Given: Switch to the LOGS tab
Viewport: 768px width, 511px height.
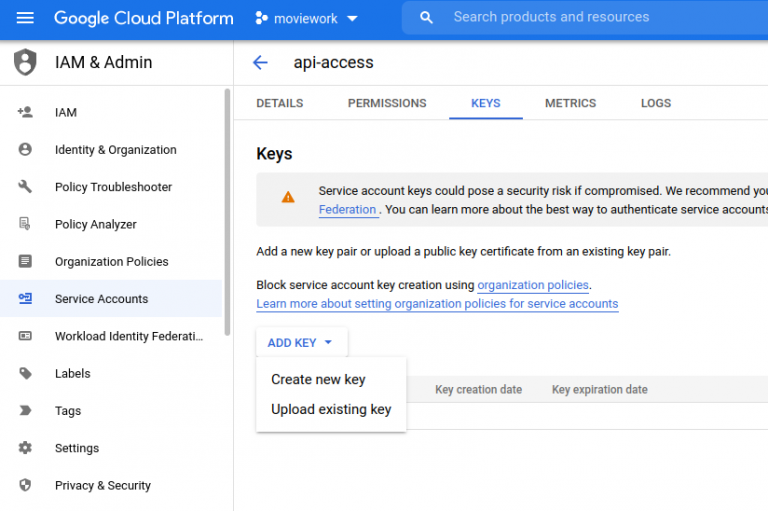Looking at the screenshot, I should coord(656,103).
